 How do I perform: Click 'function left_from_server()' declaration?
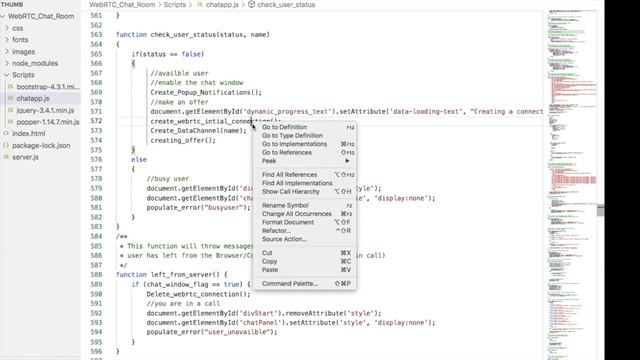171,275
